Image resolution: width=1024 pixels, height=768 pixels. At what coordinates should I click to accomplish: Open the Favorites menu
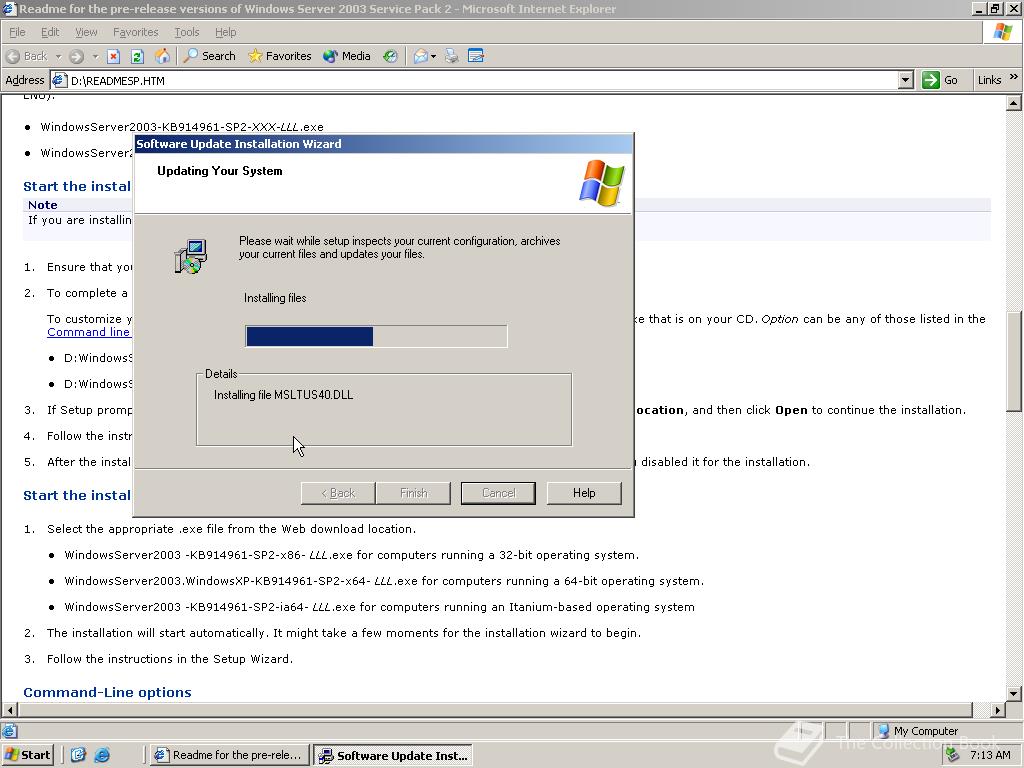pyautogui.click(x=135, y=32)
